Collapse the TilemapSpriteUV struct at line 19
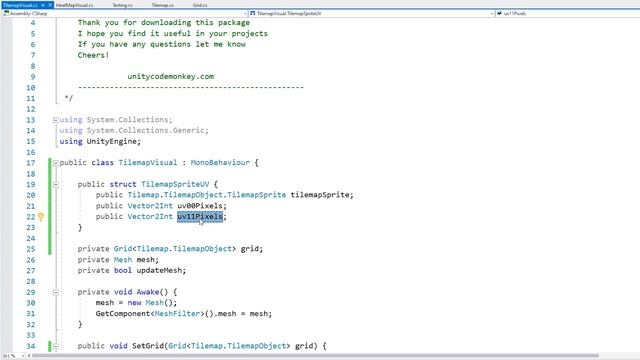 coord(56,184)
